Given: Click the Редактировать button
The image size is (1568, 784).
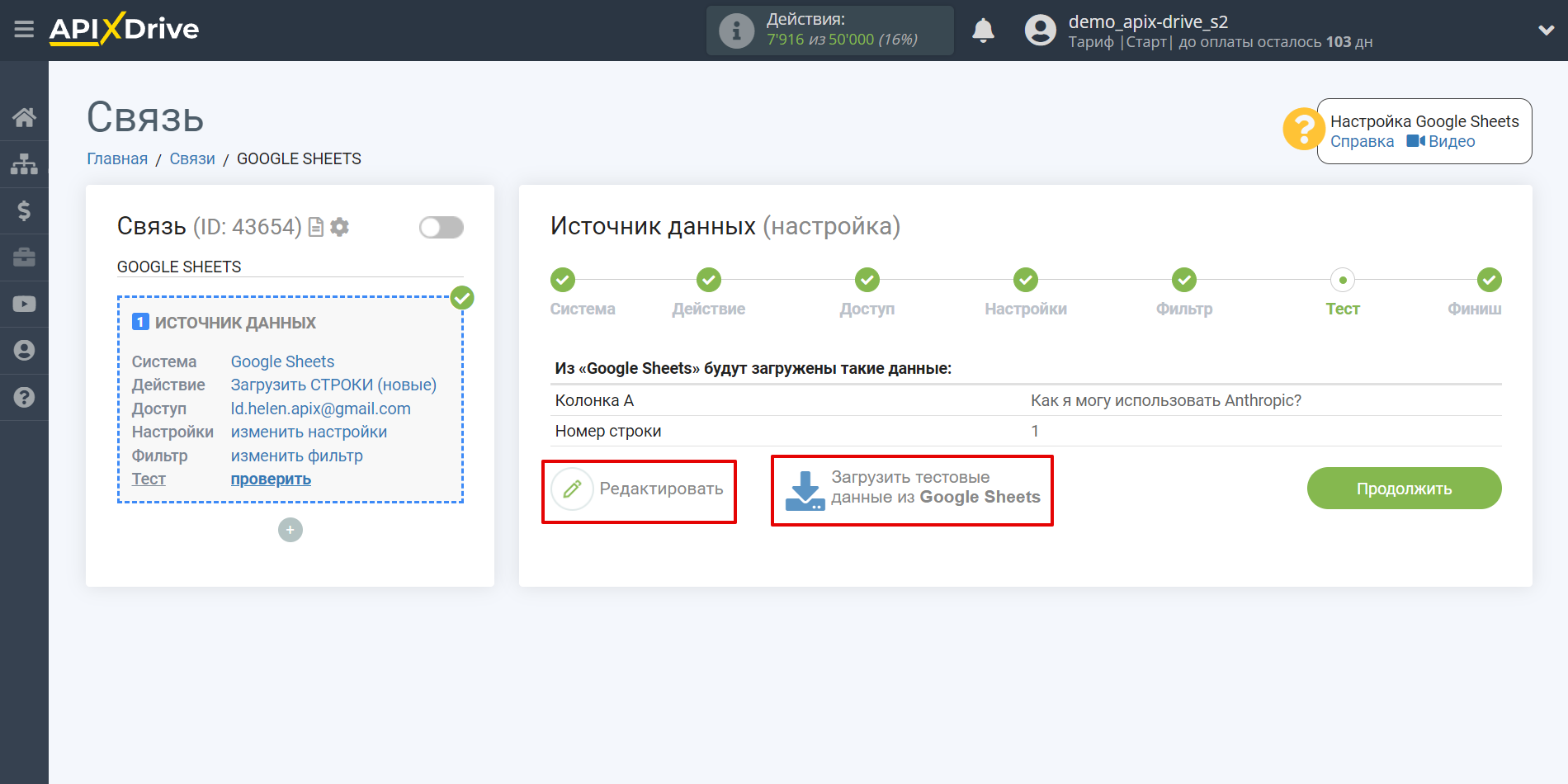Looking at the screenshot, I should click(638, 489).
